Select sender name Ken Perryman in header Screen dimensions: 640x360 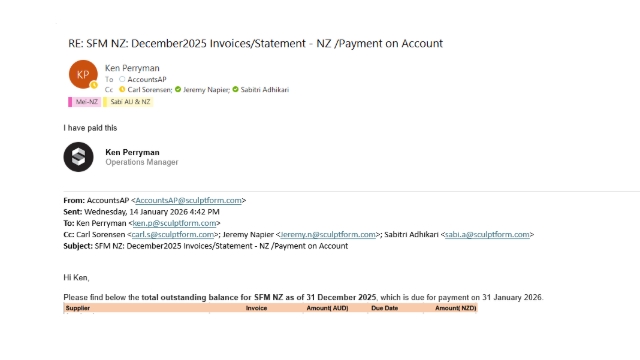point(132,68)
